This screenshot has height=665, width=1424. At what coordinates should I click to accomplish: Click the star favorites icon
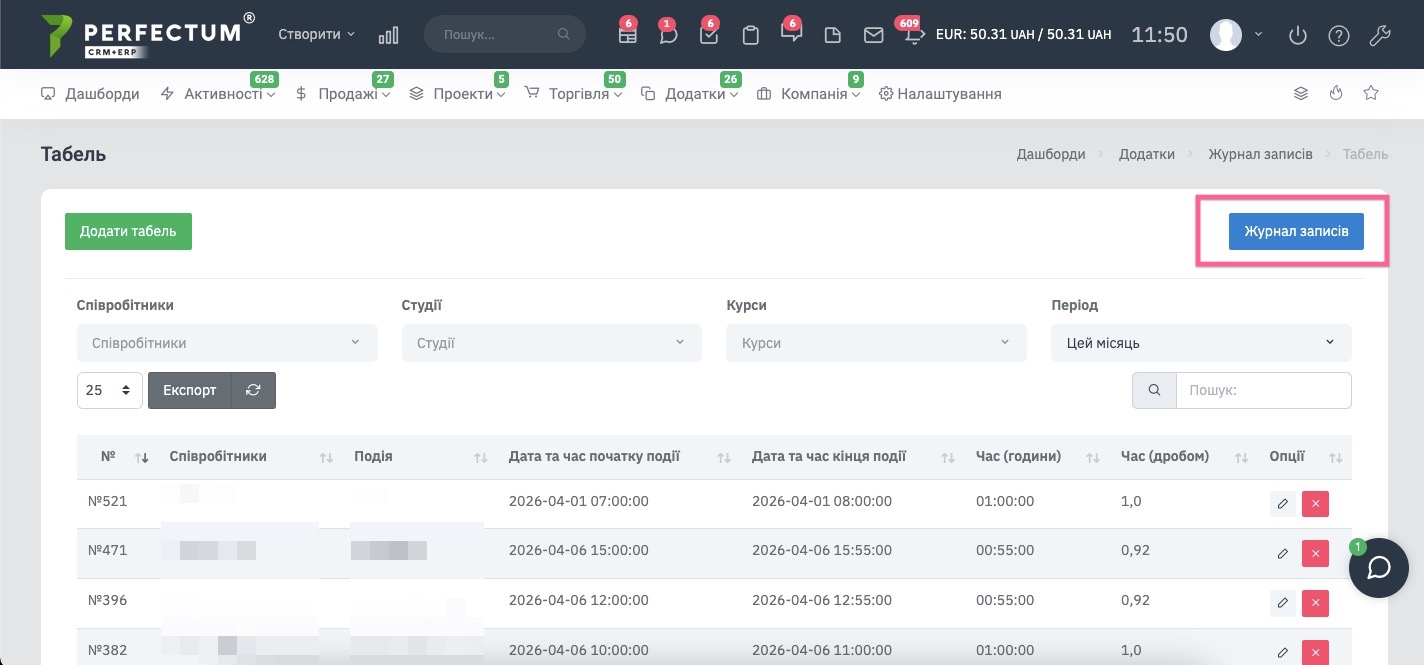coord(1371,93)
